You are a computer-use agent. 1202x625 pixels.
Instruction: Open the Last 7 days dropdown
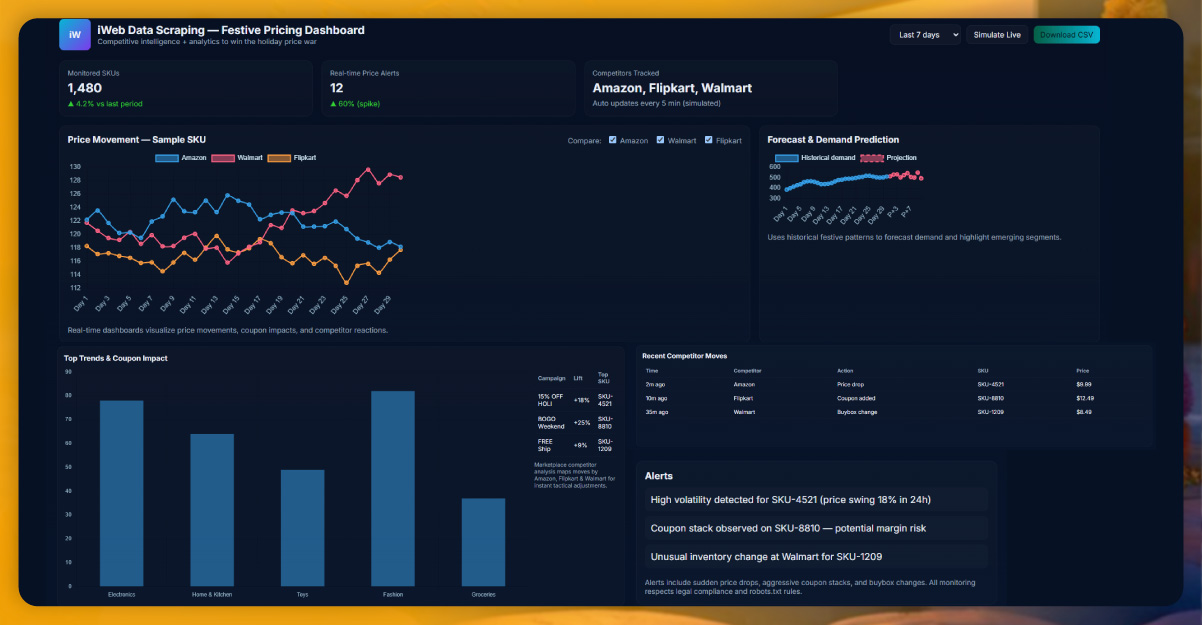[x=925, y=35]
